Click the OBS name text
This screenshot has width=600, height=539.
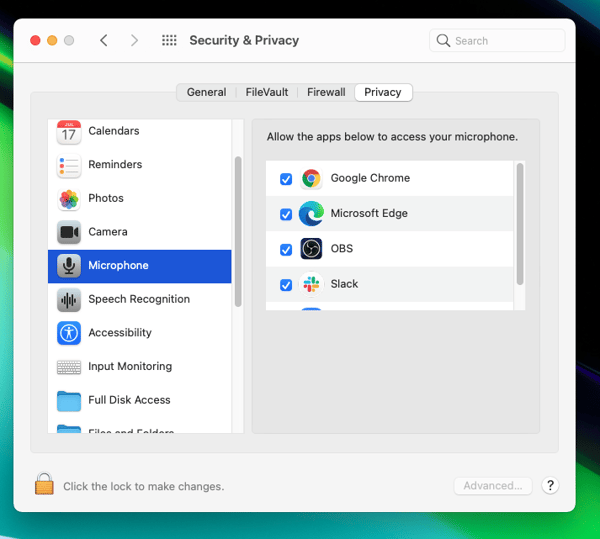342,249
